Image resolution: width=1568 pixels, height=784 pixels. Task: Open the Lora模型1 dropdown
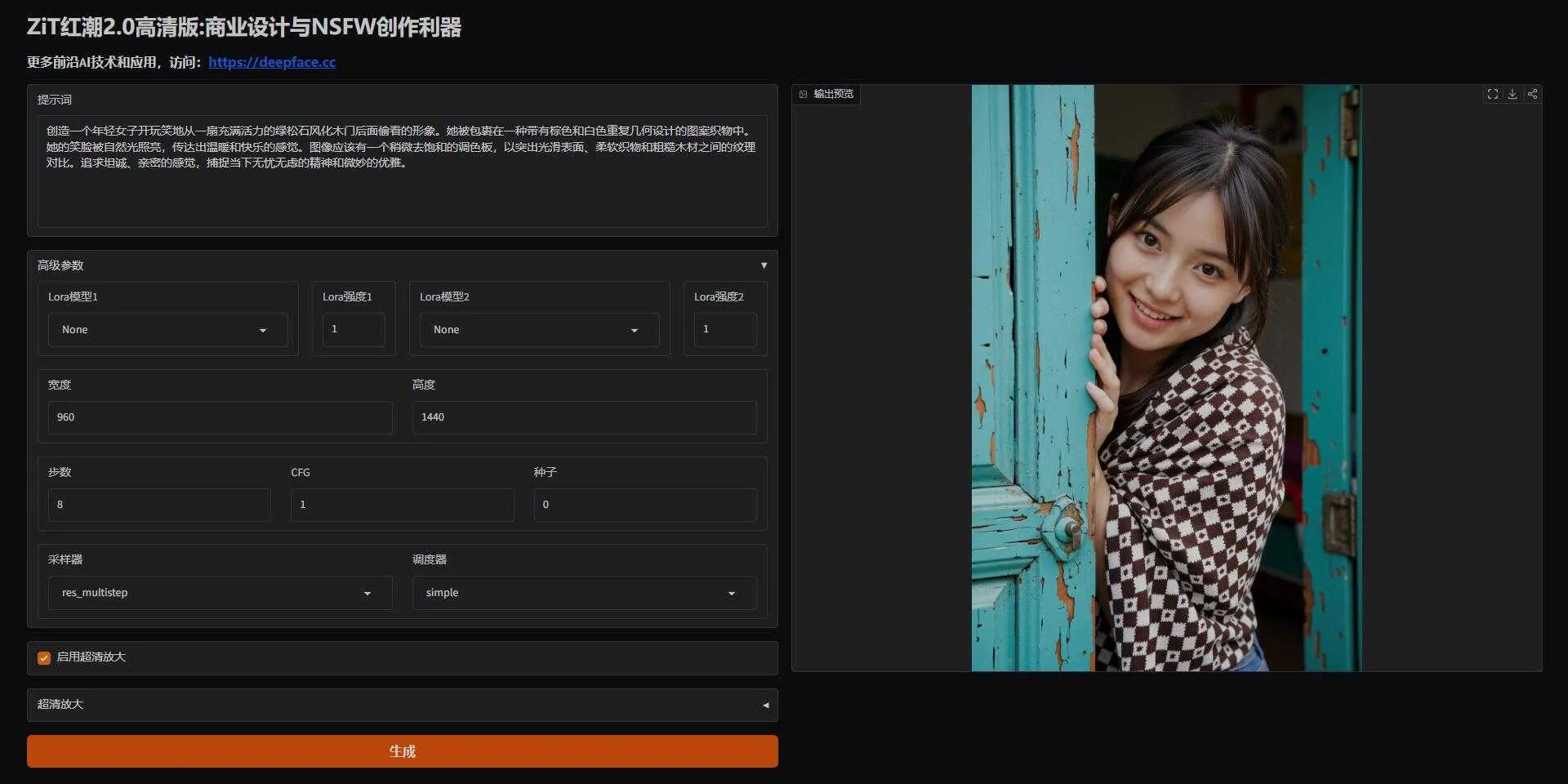pyautogui.click(x=167, y=330)
